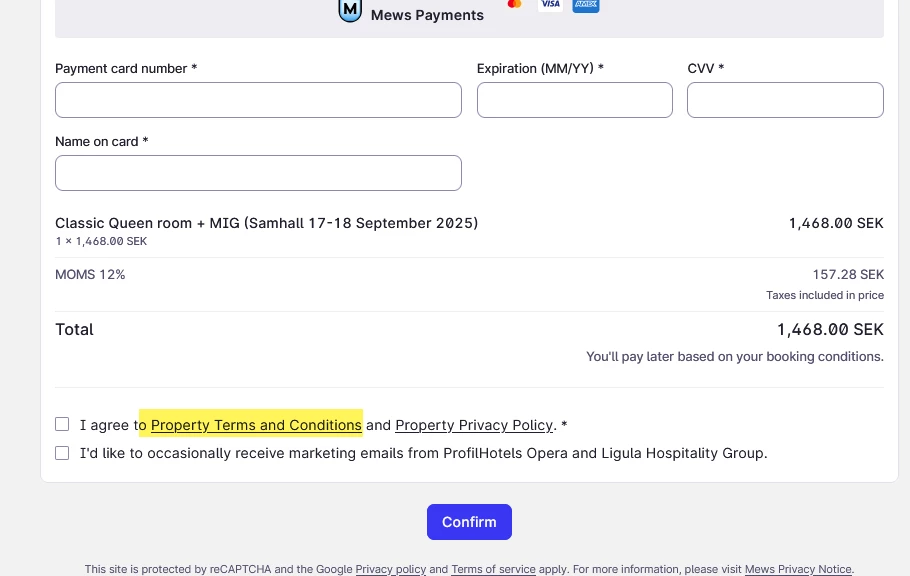910x576 pixels.
Task: Focus the Name on card field
Action: coord(258,173)
